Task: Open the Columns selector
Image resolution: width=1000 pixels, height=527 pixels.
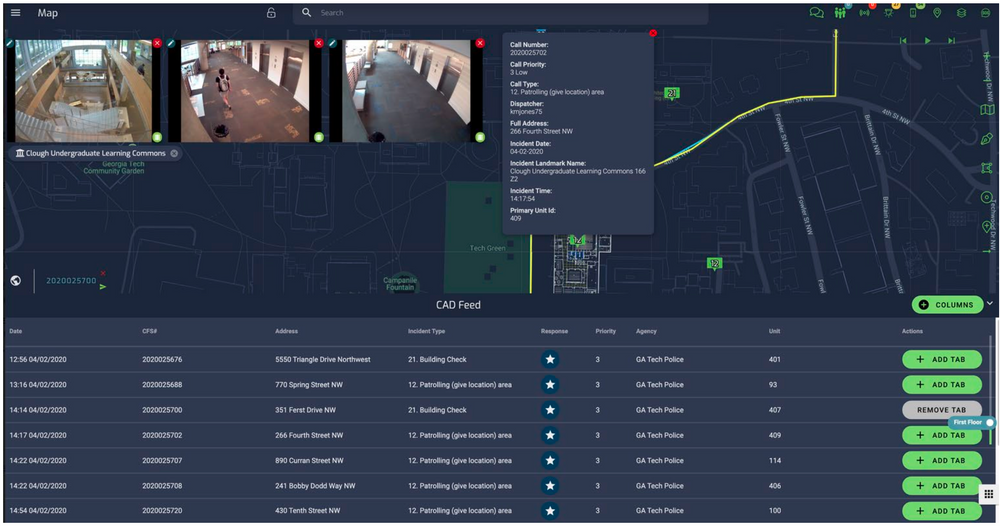Action: (x=946, y=305)
